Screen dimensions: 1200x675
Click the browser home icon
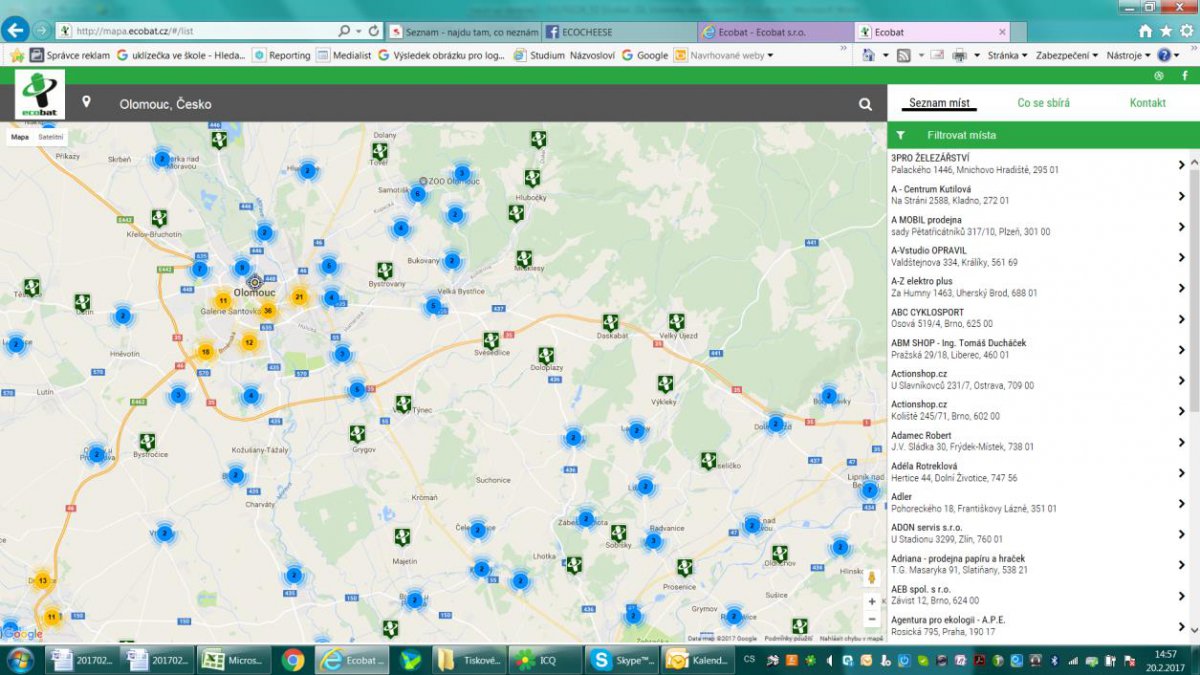pos(1145,31)
